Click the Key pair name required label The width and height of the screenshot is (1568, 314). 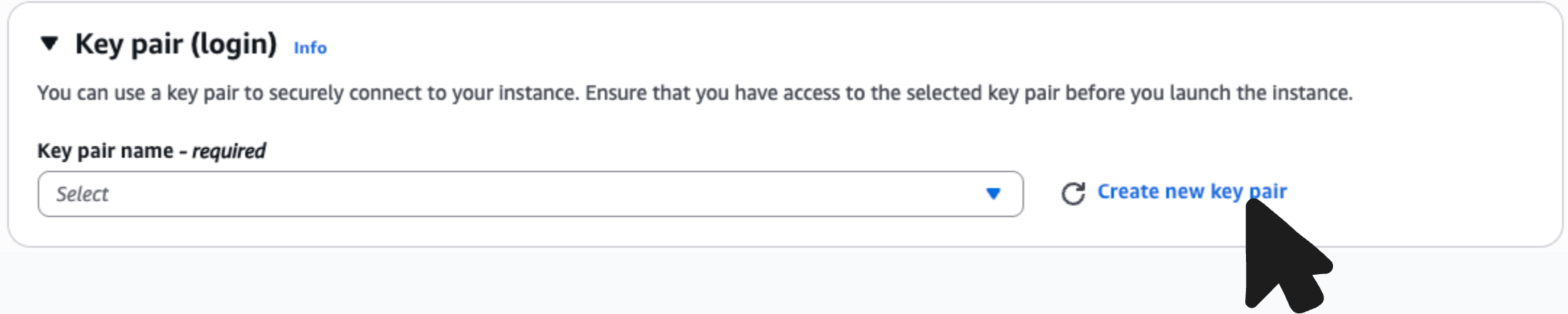coord(151,151)
